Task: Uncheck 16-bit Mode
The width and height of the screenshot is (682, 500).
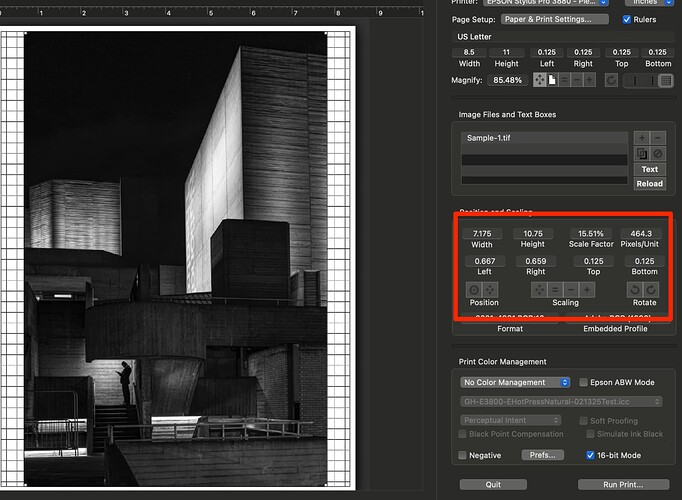Action: [591, 455]
